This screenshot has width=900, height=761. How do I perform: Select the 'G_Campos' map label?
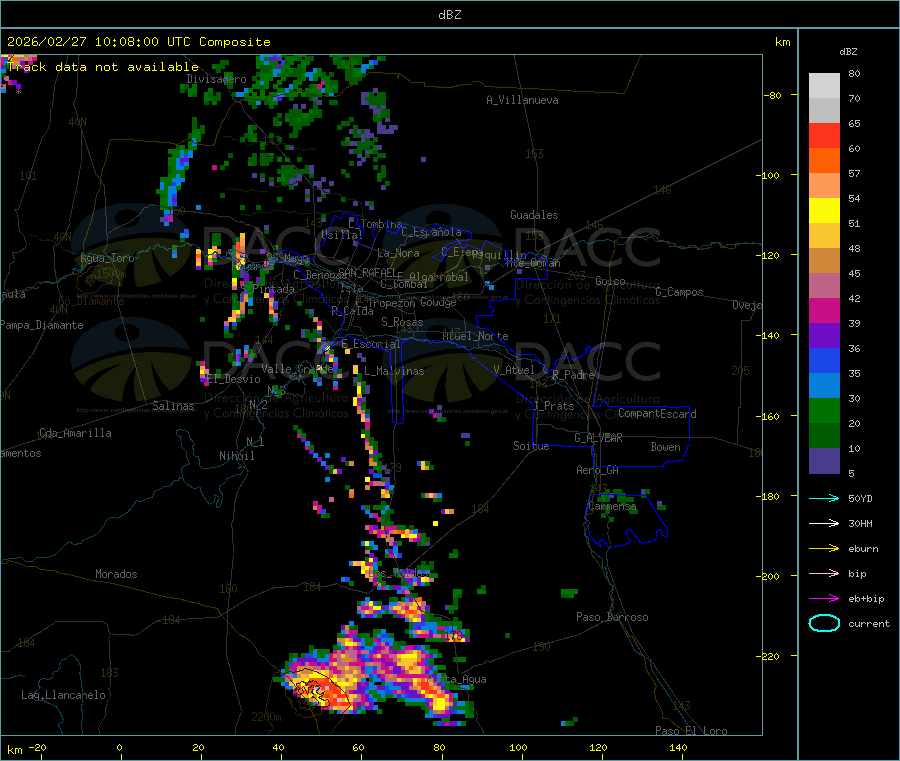(680, 292)
